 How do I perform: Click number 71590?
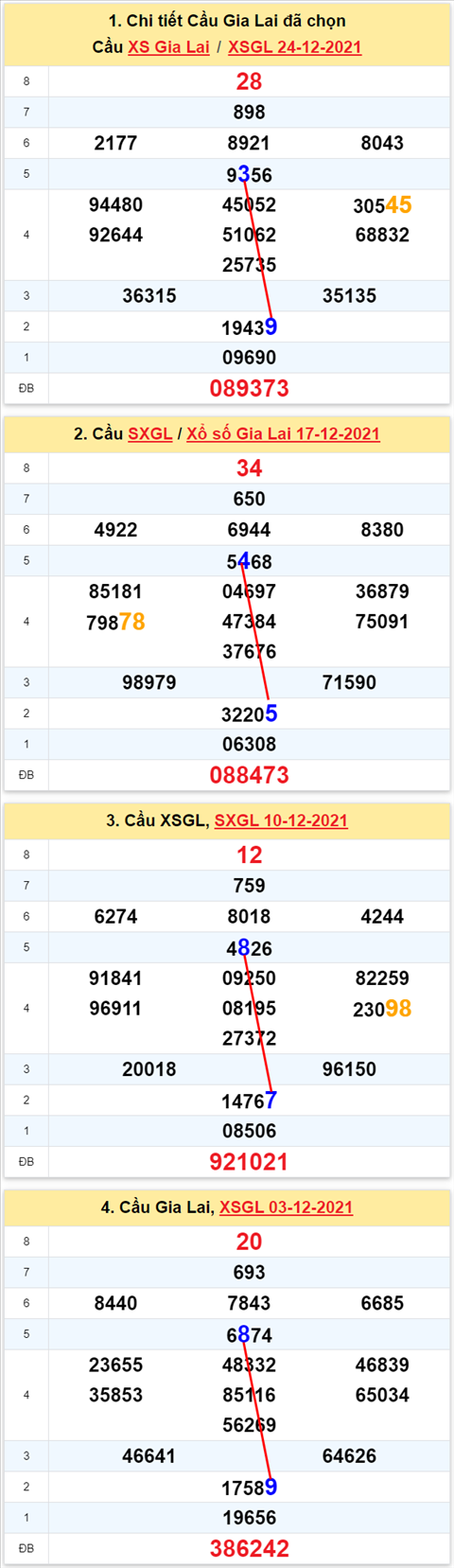pyautogui.click(x=349, y=683)
